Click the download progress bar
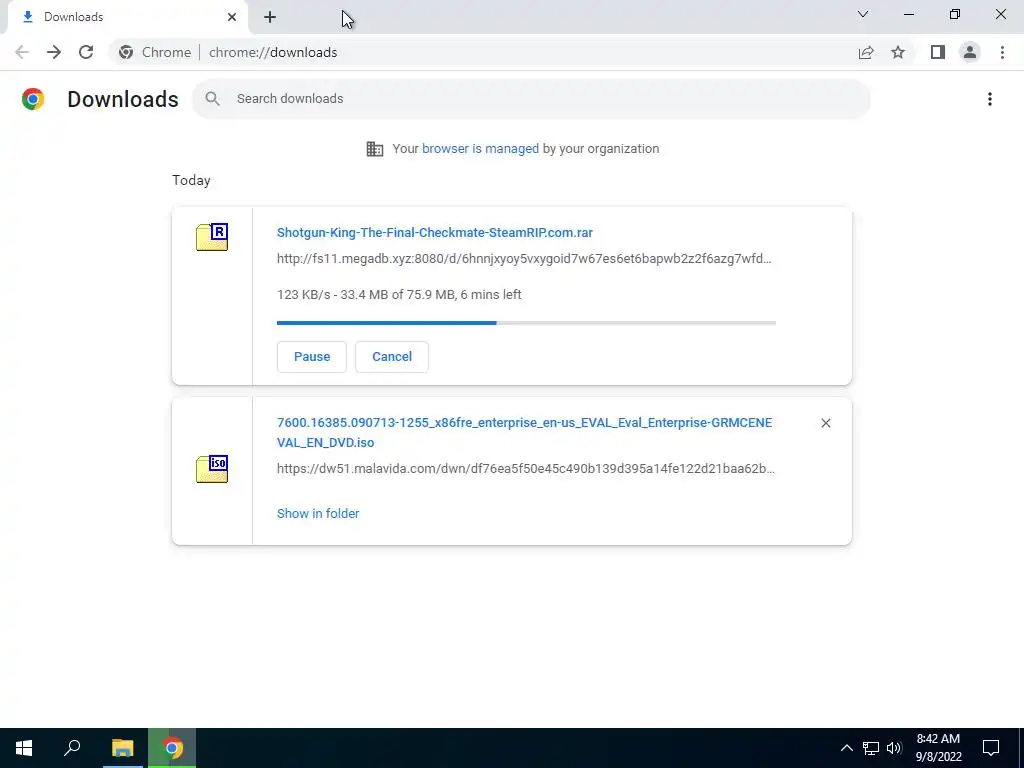 click(526, 323)
